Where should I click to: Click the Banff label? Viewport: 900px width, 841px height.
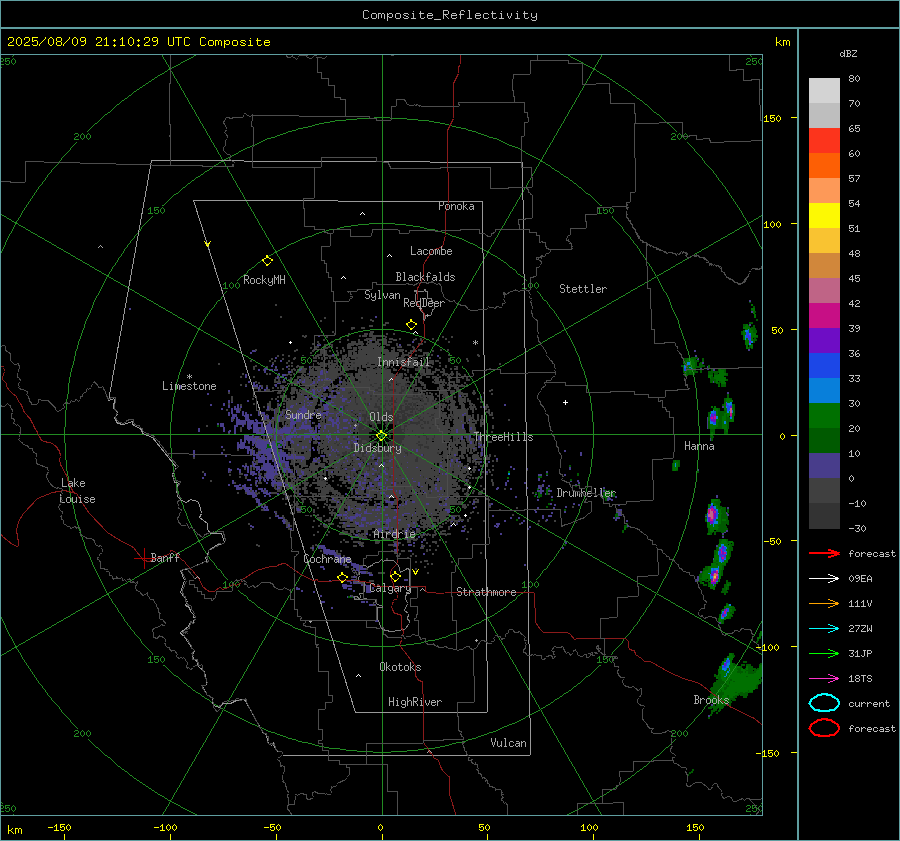click(x=165, y=557)
